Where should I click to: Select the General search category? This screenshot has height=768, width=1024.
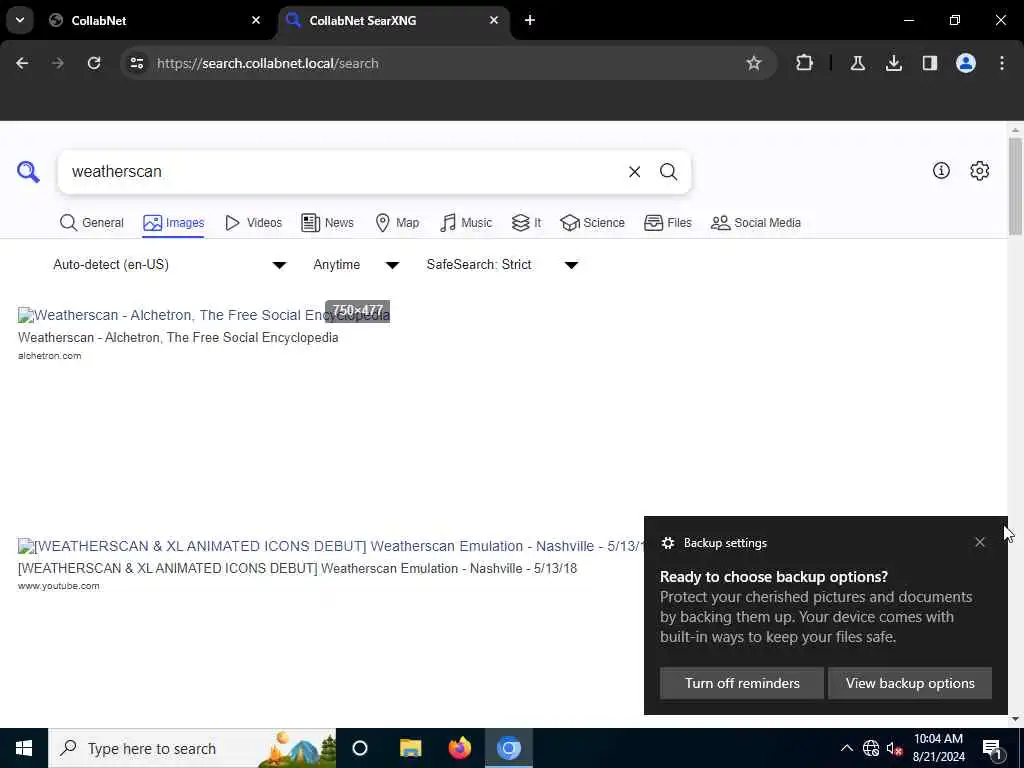click(91, 223)
